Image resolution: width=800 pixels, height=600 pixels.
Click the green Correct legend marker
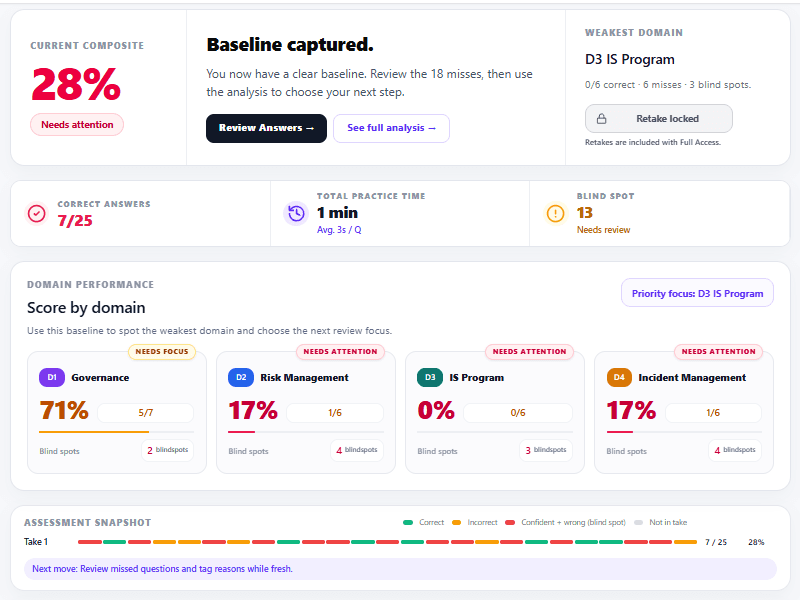pyautogui.click(x=408, y=522)
